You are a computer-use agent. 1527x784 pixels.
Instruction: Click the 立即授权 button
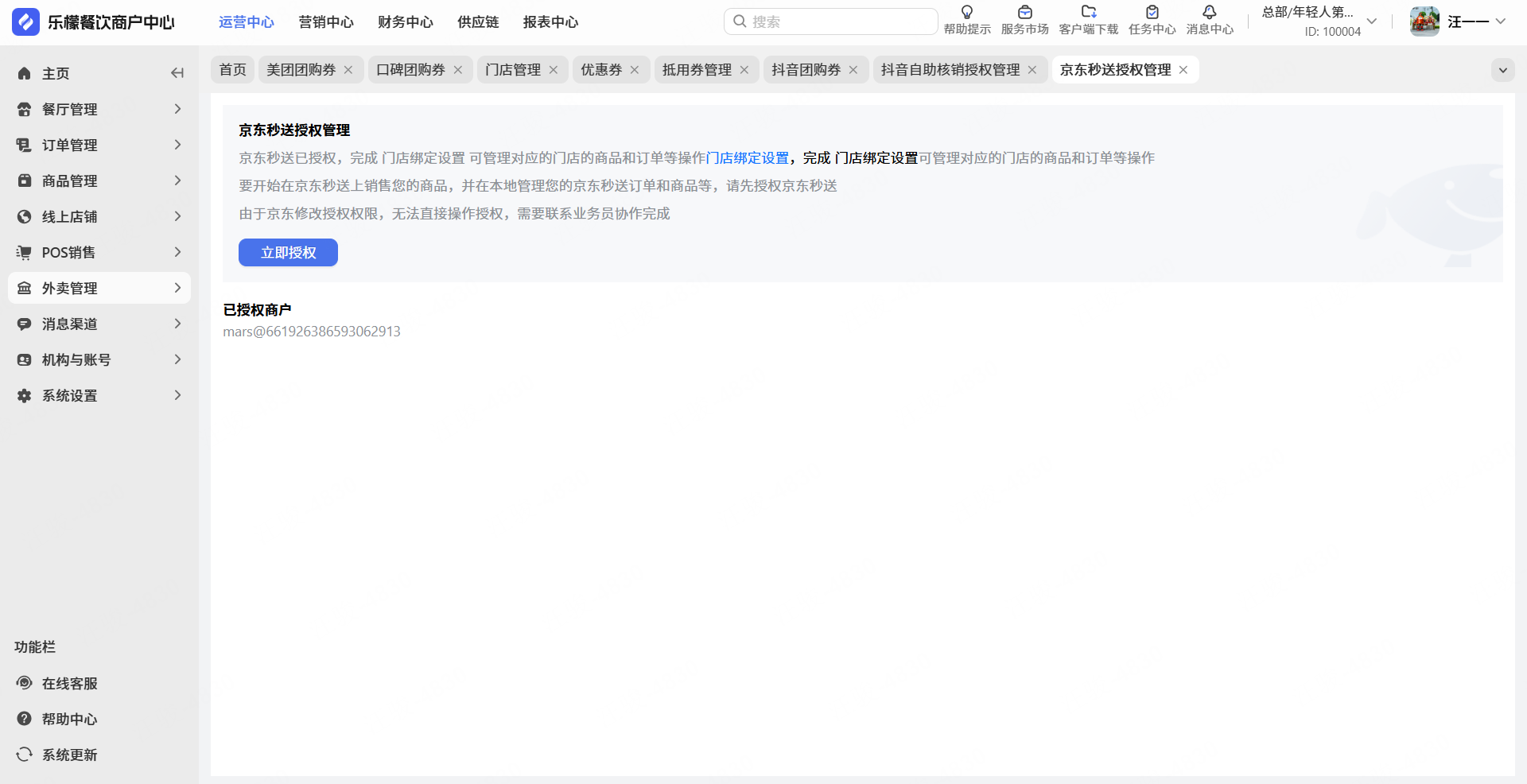pyautogui.click(x=288, y=253)
